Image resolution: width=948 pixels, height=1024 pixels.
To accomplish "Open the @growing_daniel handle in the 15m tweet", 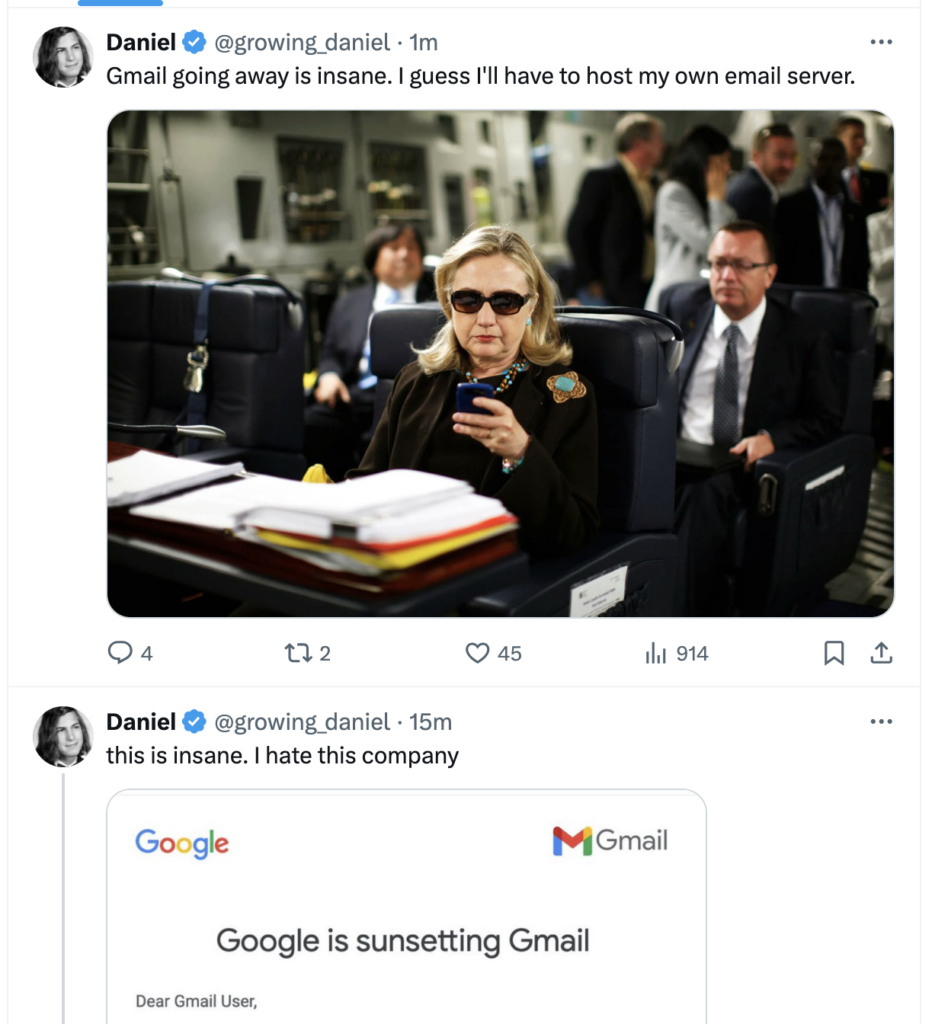I will (x=302, y=722).
